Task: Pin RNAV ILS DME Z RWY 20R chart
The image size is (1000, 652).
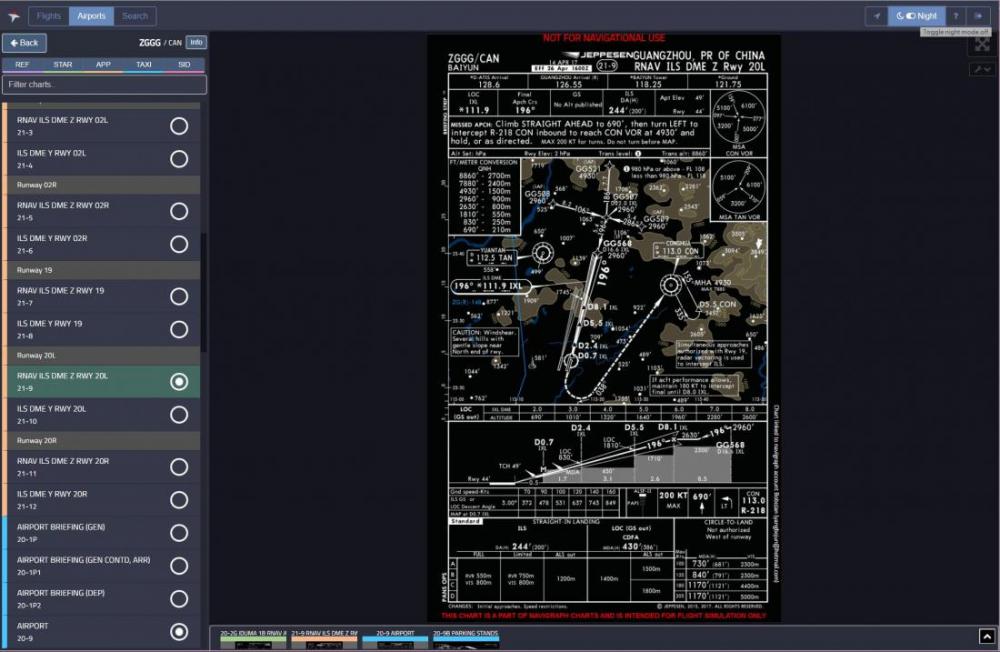Action: pyautogui.click(x=179, y=467)
